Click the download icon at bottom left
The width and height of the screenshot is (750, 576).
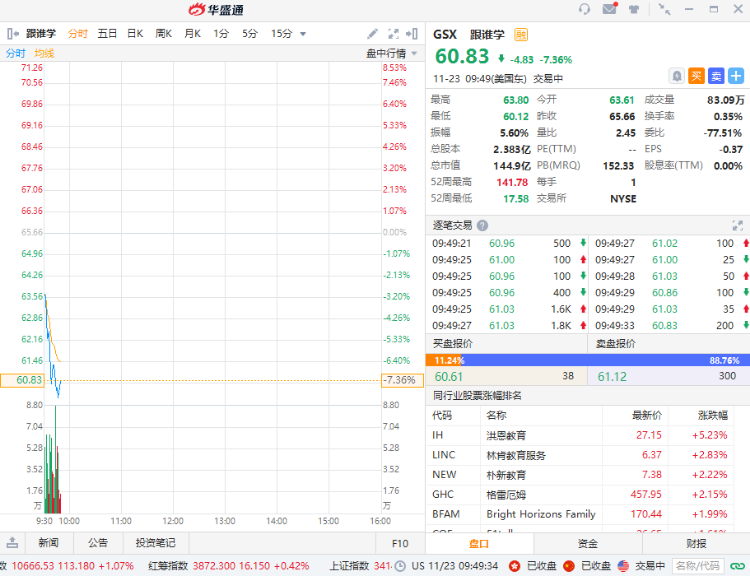click(12, 543)
